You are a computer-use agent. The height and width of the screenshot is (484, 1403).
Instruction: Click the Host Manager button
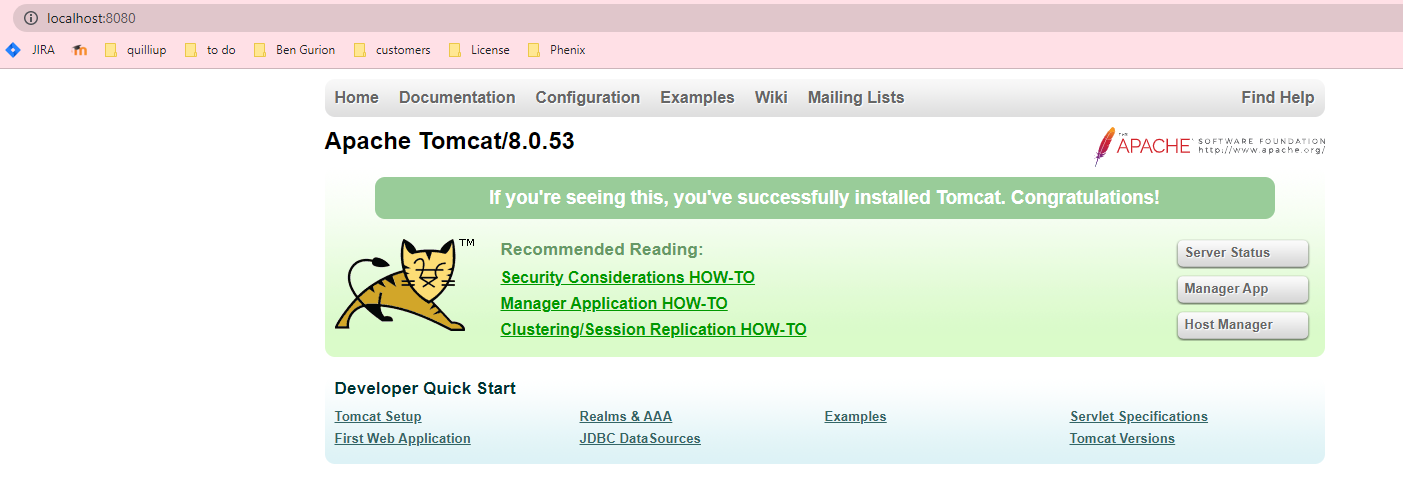click(1243, 325)
